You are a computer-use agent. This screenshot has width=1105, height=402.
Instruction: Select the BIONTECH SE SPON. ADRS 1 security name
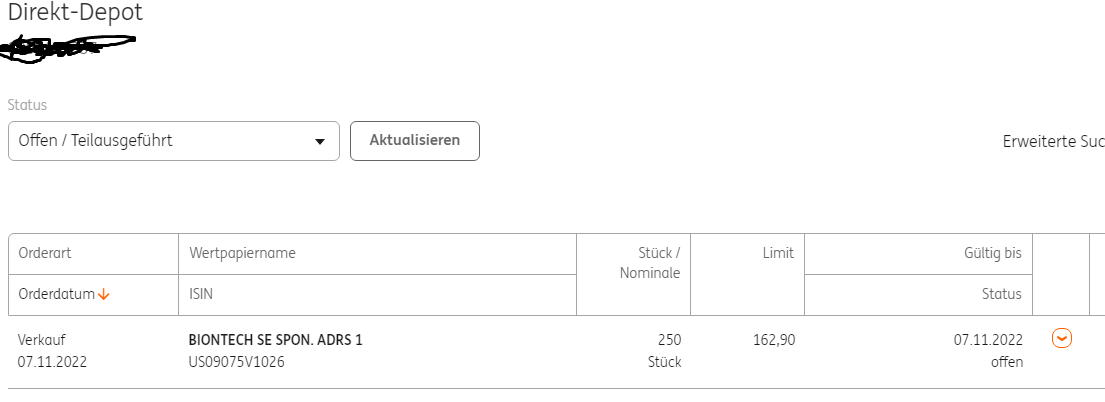tap(275, 340)
